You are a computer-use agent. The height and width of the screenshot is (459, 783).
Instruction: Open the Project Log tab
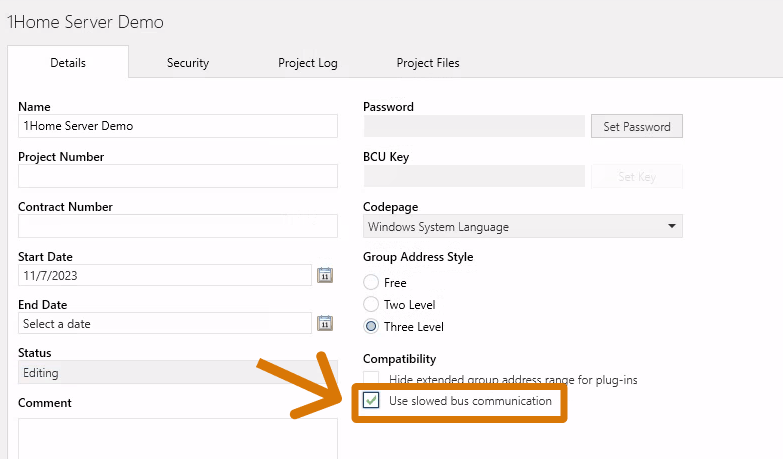[x=307, y=63]
